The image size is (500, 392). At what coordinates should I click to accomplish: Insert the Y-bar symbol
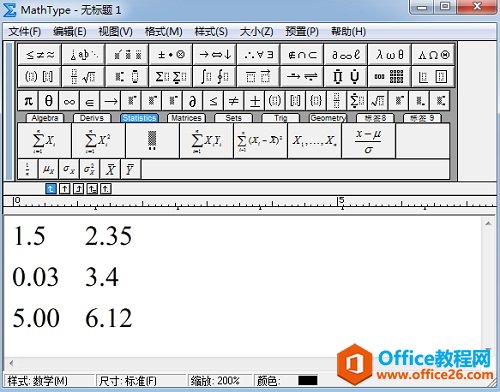pyautogui.click(x=130, y=169)
